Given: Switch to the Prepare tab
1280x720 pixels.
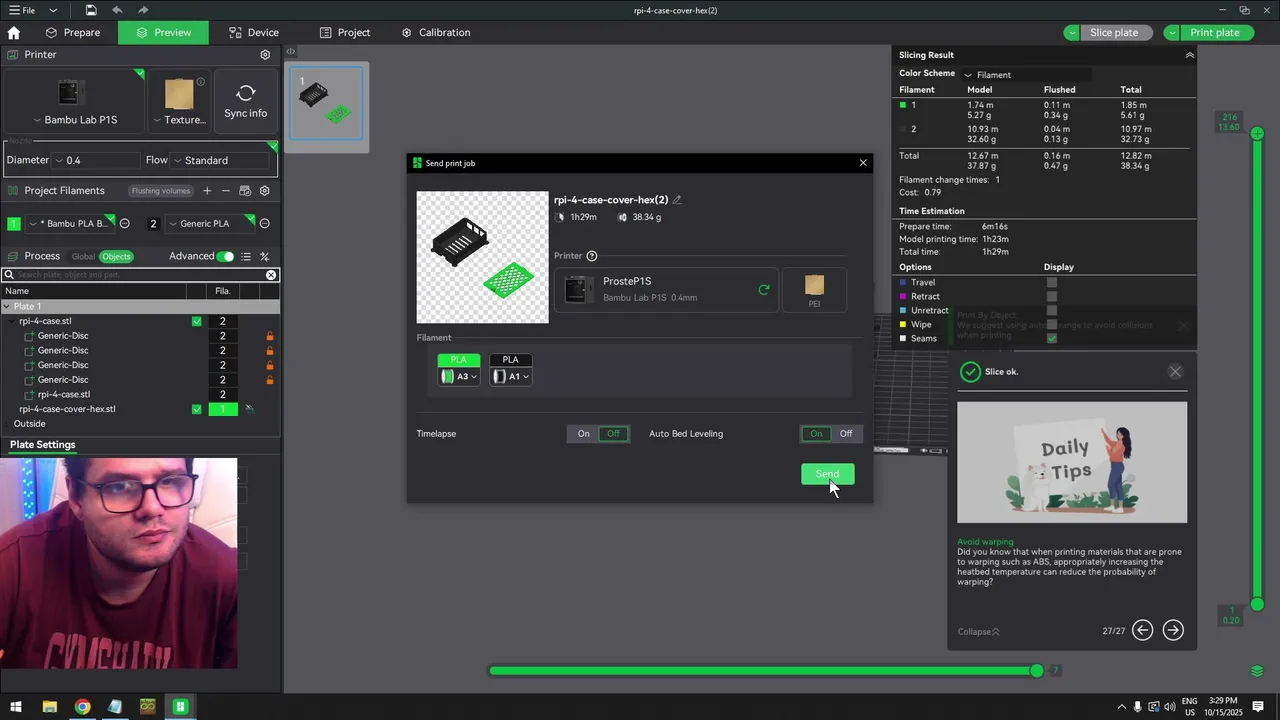Looking at the screenshot, I should tap(73, 33).
